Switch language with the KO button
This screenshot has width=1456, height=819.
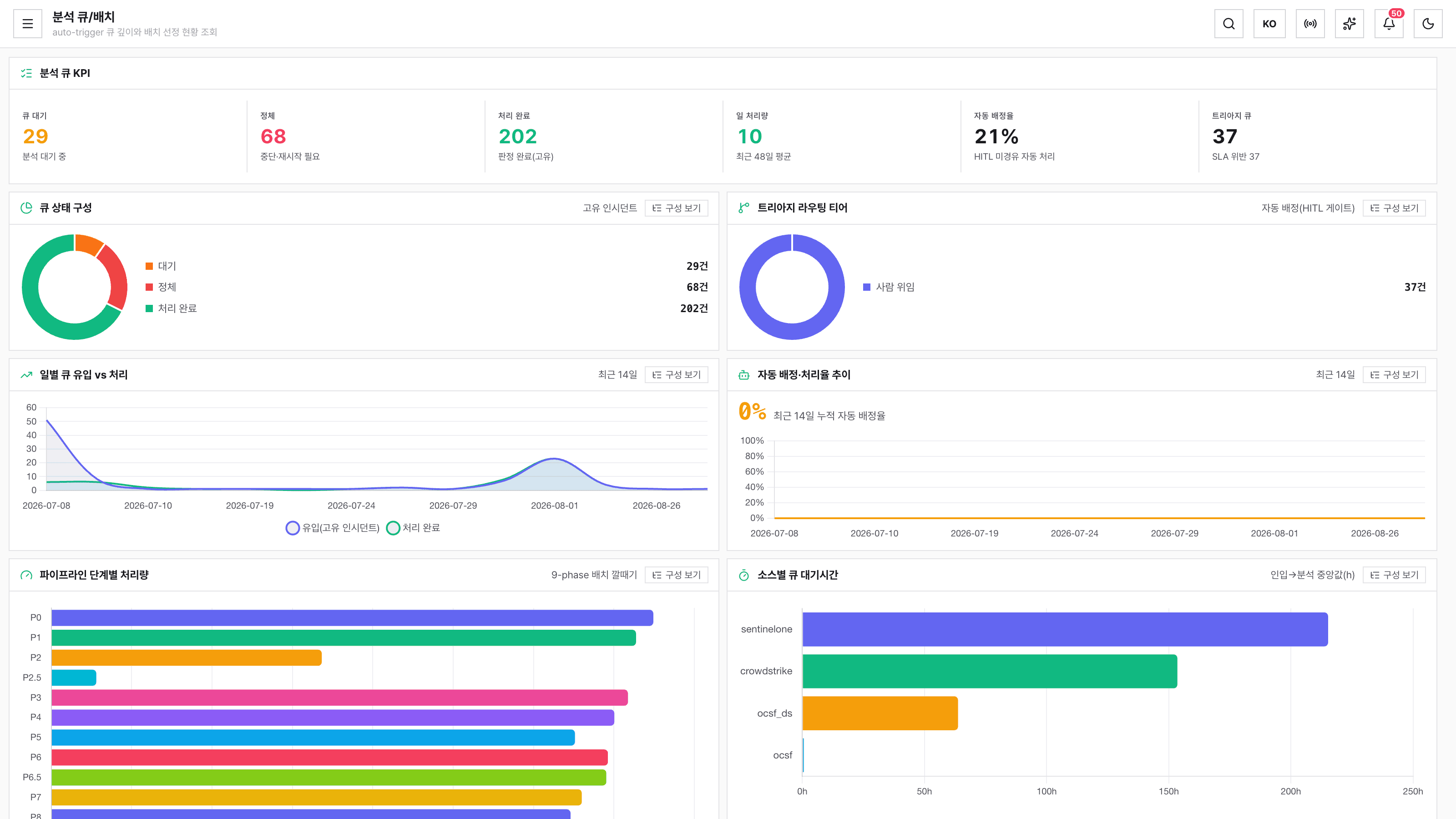tap(1269, 24)
